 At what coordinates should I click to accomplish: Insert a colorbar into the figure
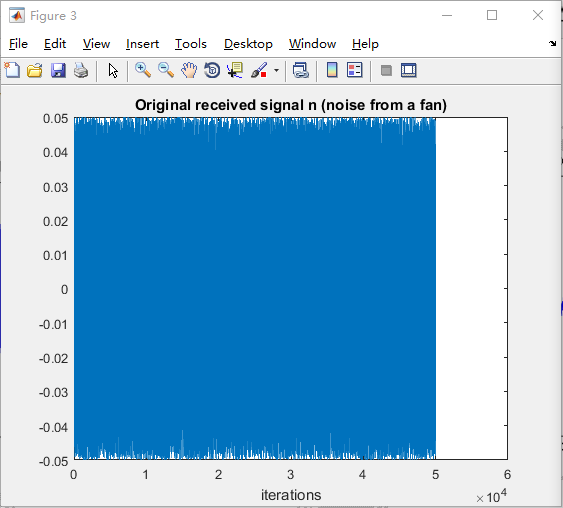pyautogui.click(x=332, y=70)
